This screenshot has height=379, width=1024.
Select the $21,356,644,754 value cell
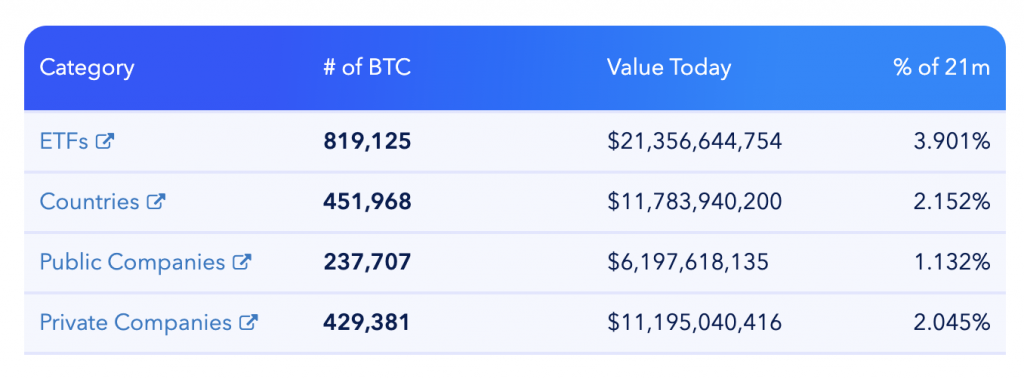[694, 141]
